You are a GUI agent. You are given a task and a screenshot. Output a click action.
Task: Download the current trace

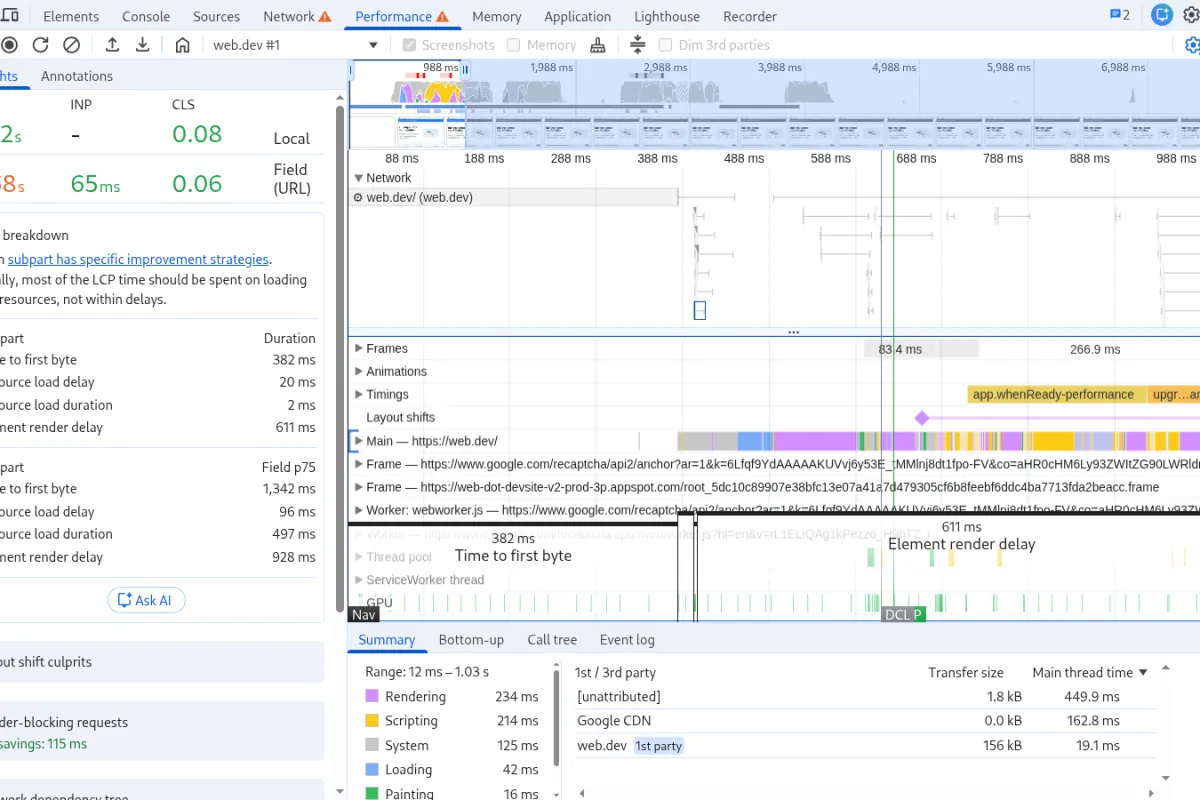(143, 45)
